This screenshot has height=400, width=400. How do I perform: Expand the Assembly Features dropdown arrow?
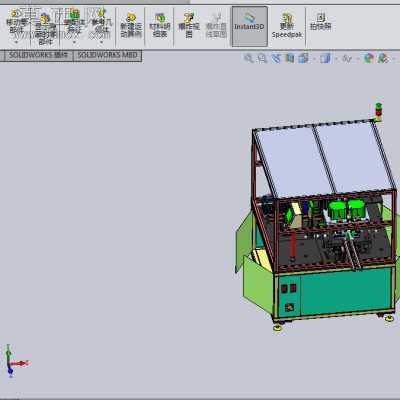(74, 42)
